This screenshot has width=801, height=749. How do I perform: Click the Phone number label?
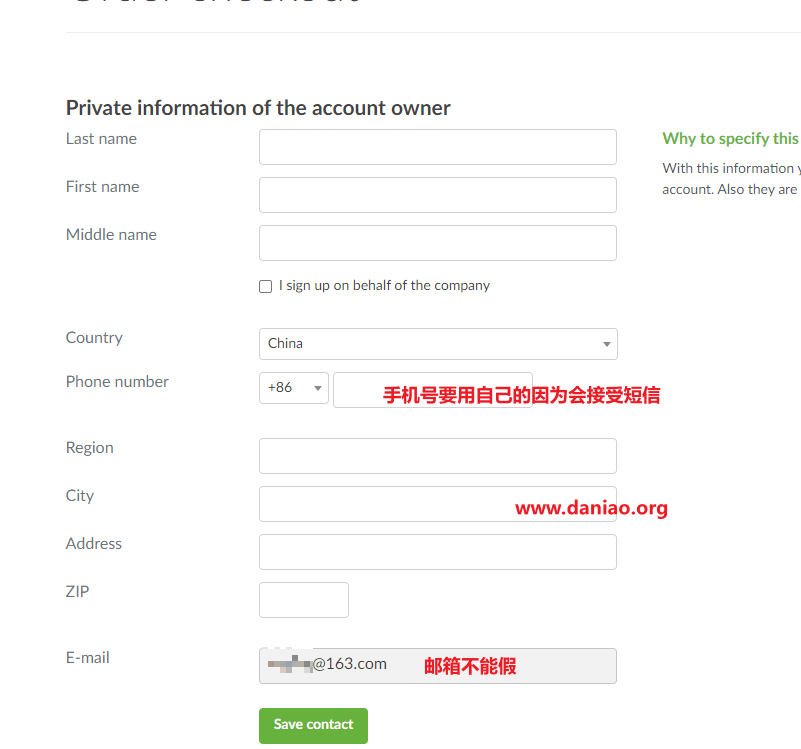coord(117,382)
